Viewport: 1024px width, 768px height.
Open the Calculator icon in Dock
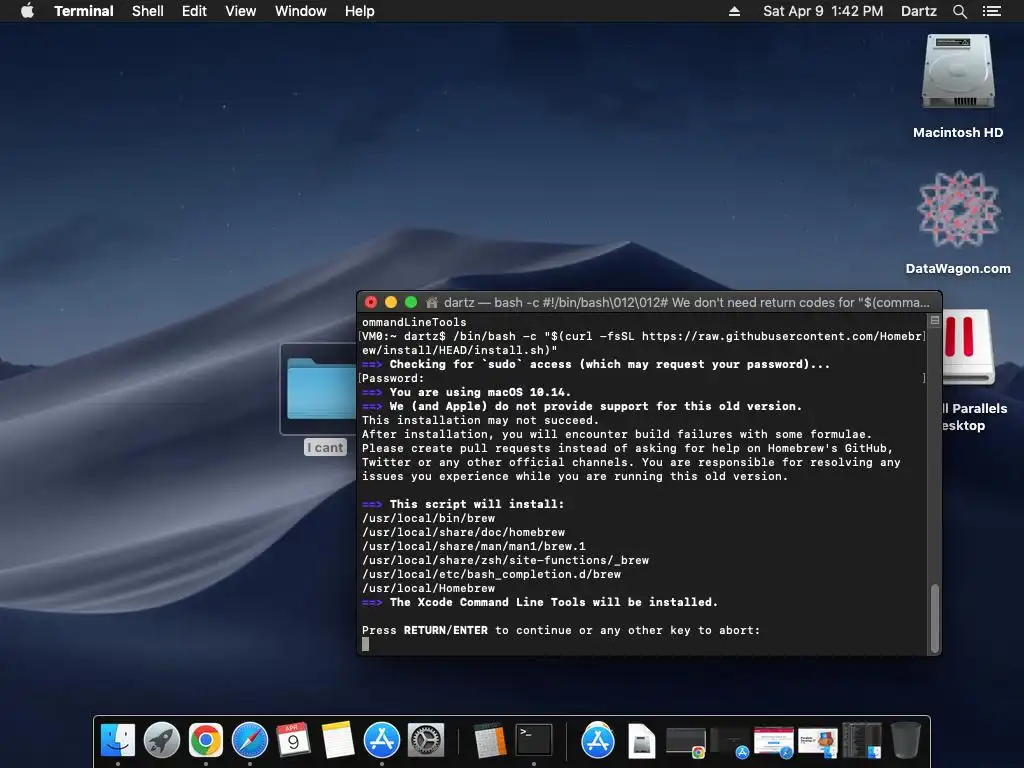[490, 740]
